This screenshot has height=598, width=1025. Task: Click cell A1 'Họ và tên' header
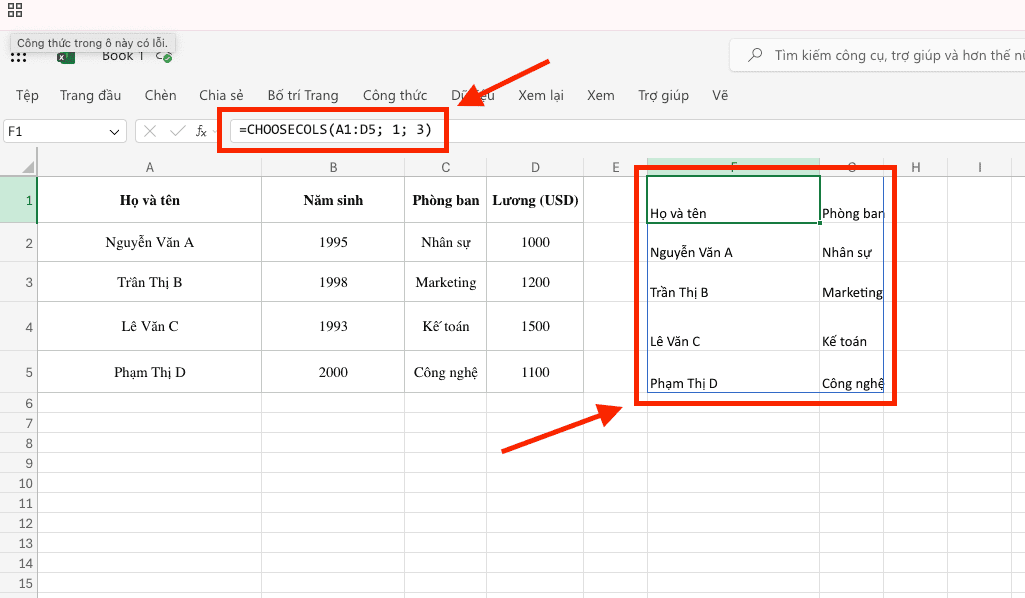(x=150, y=200)
